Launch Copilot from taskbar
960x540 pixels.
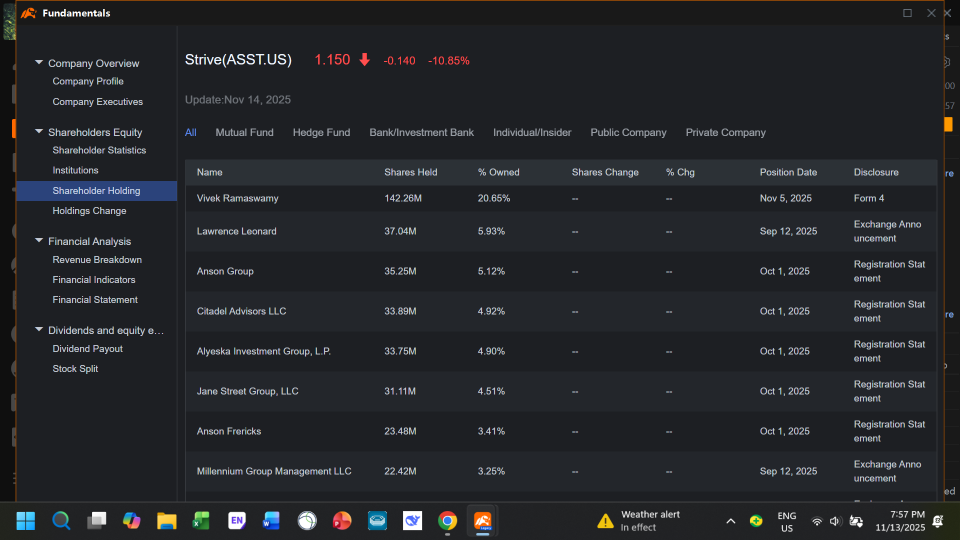click(x=131, y=521)
